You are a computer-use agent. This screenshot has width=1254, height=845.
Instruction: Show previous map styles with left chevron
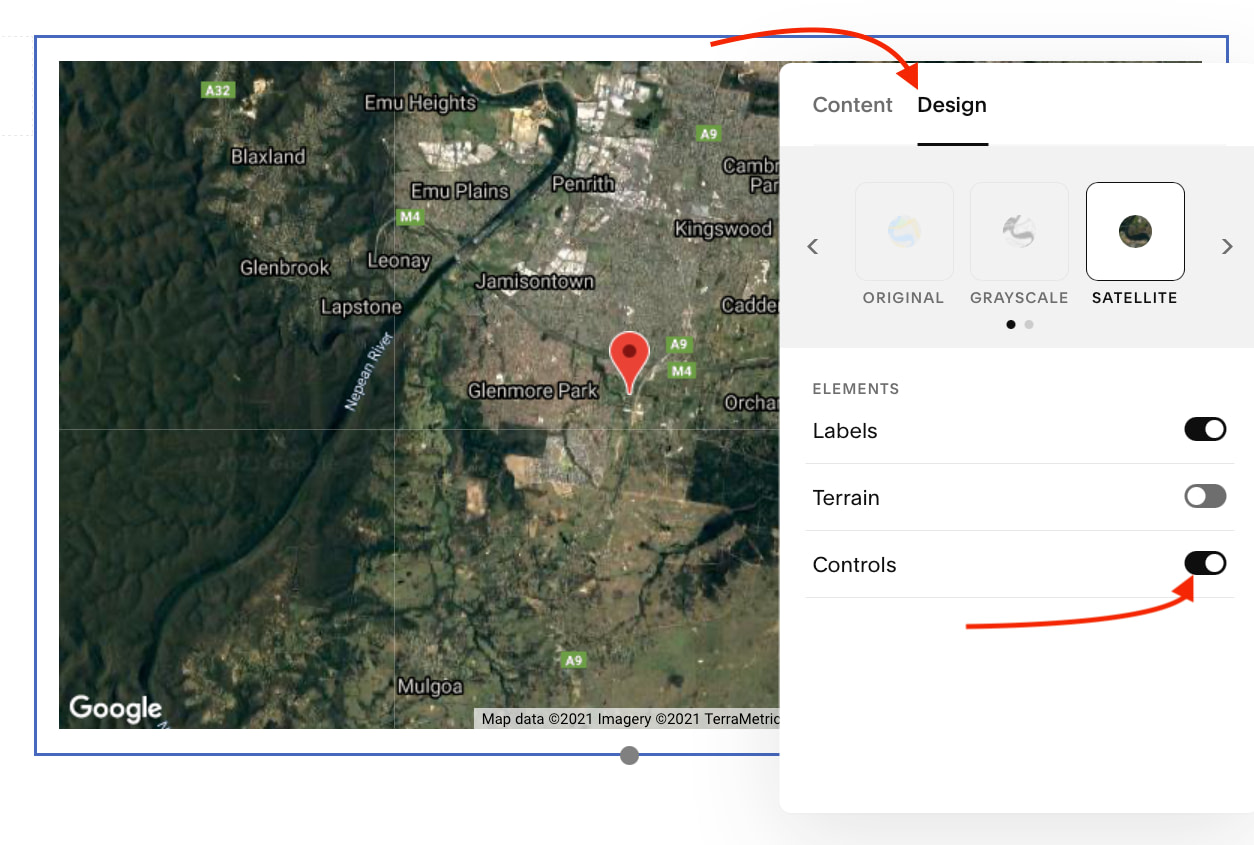813,247
